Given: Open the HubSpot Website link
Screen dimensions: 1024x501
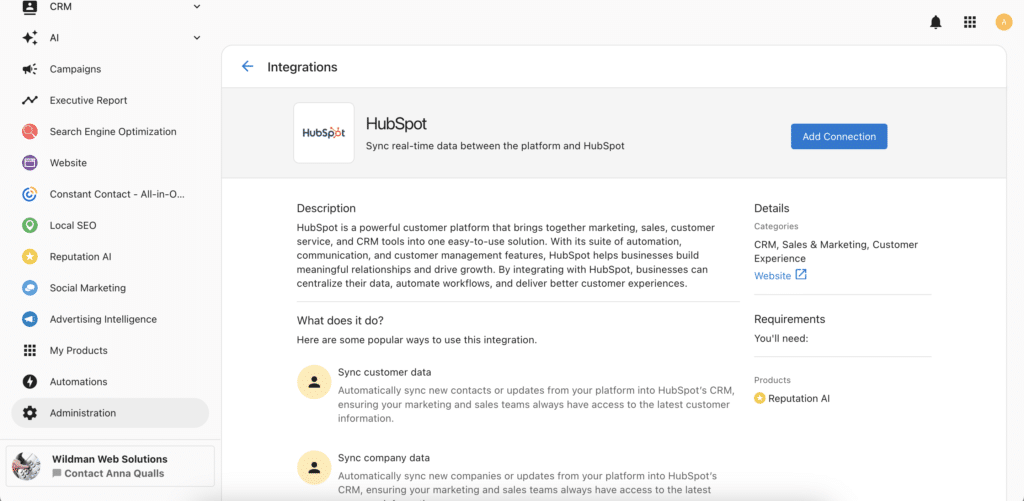Looking at the screenshot, I should pos(773,276).
